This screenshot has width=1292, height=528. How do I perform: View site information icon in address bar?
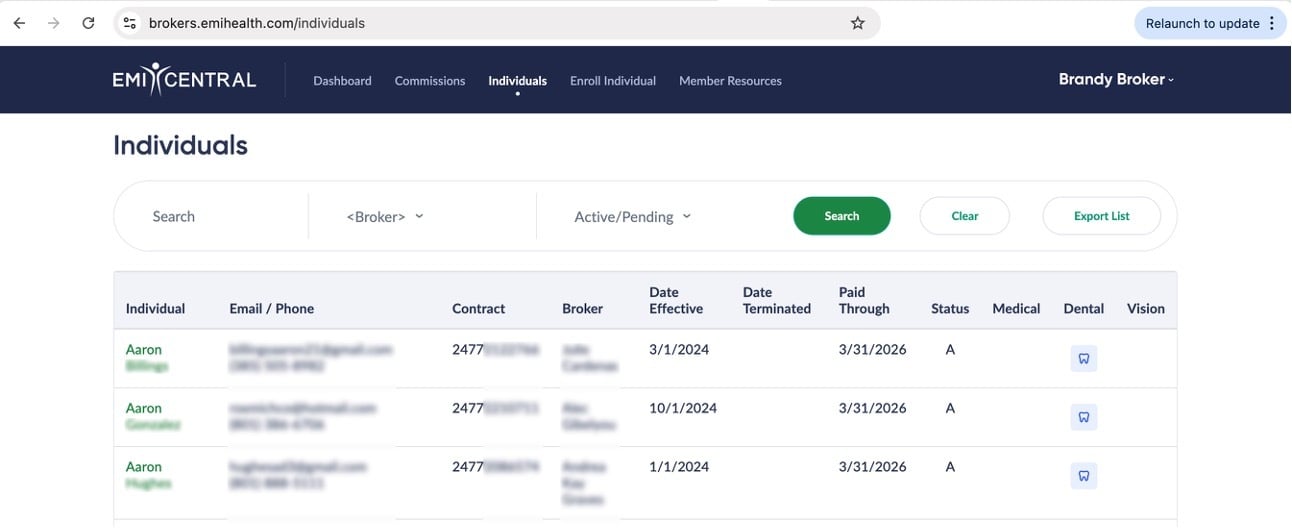129,23
